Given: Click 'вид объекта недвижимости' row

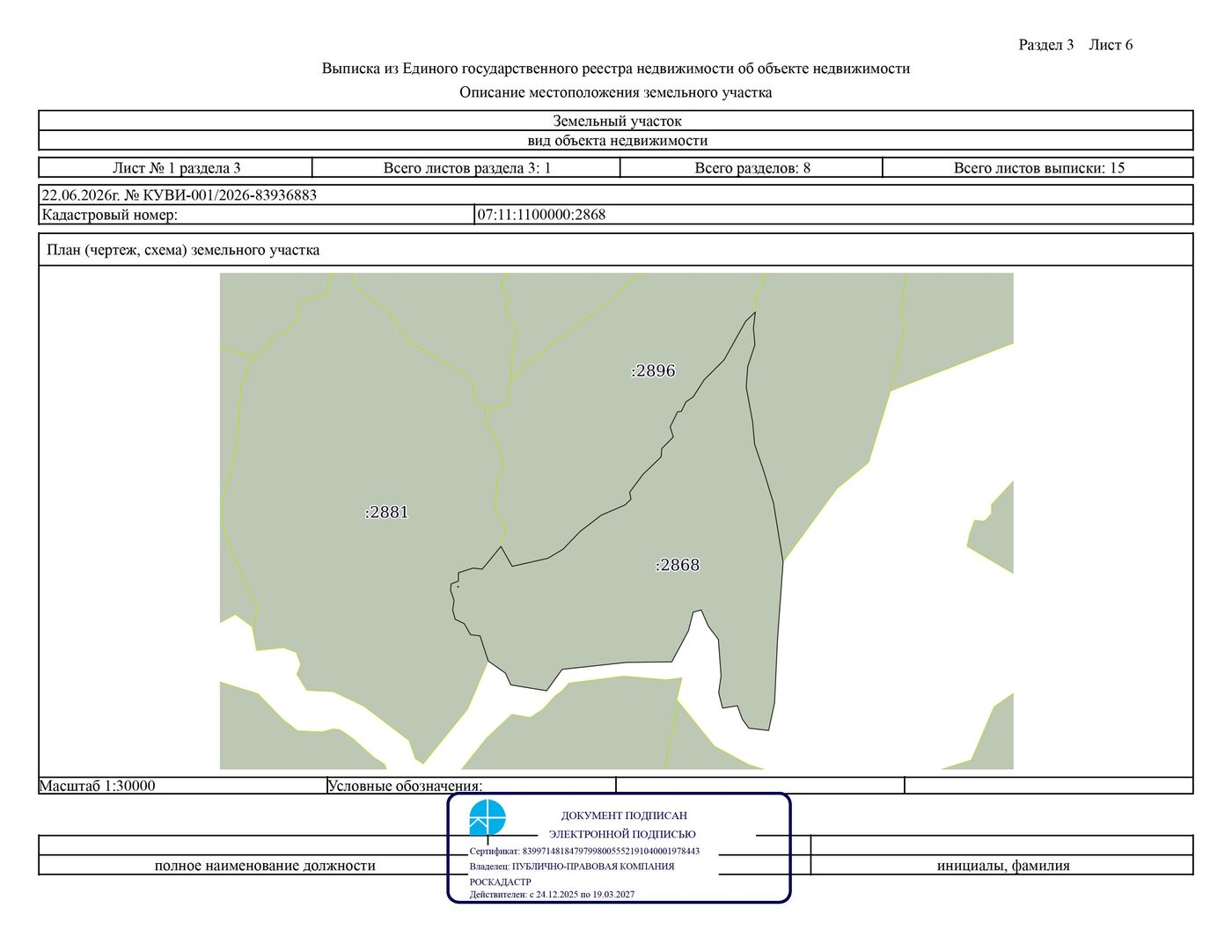Looking at the screenshot, I should [x=616, y=140].
